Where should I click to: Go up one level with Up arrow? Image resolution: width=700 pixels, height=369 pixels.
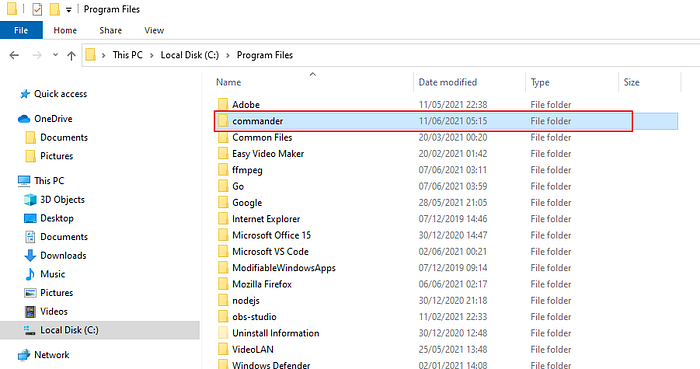[71, 55]
